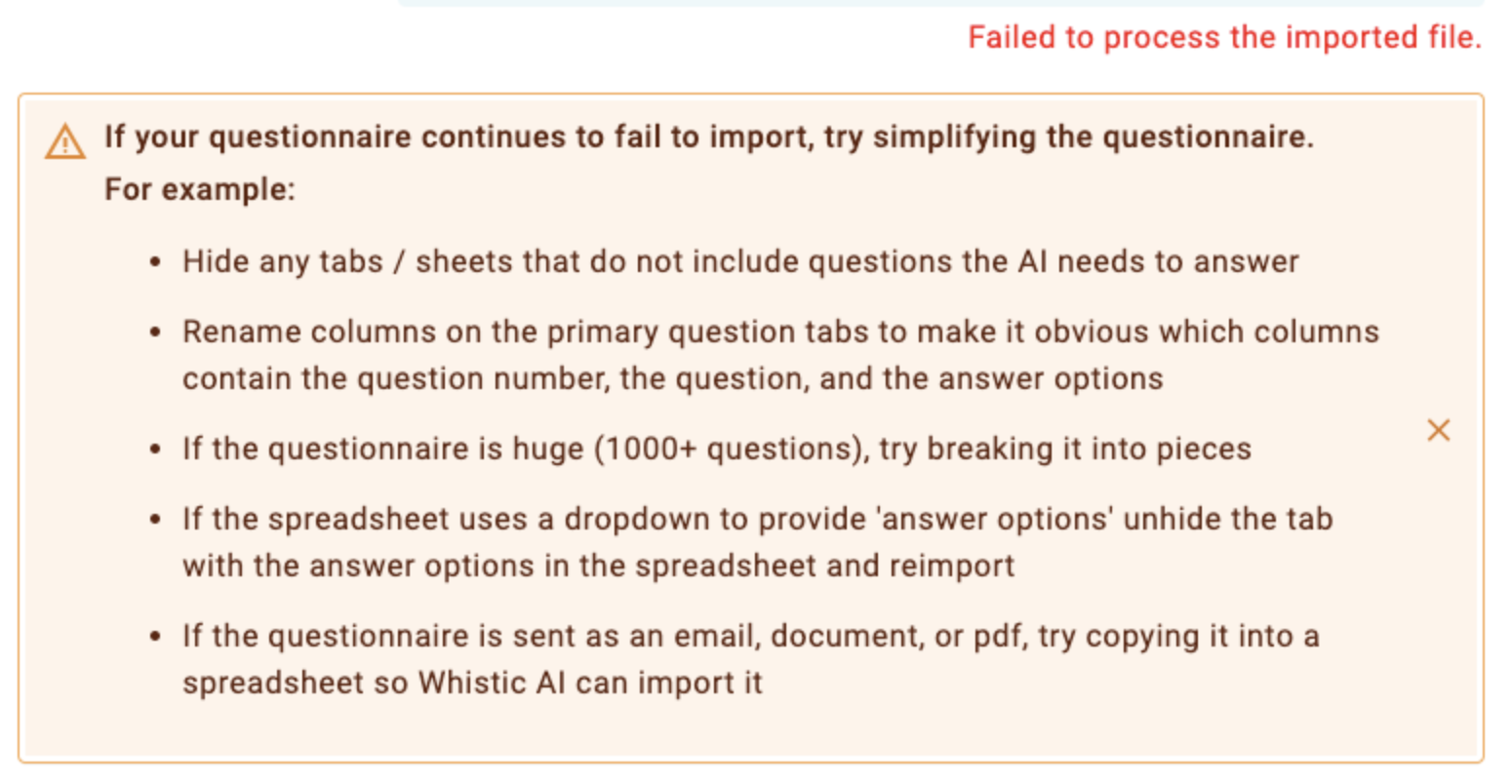Click the 'sent as an email, document, or pdf' line
Image resolution: width=1512 pixels, height=784 pixels.
click(750, 636)
